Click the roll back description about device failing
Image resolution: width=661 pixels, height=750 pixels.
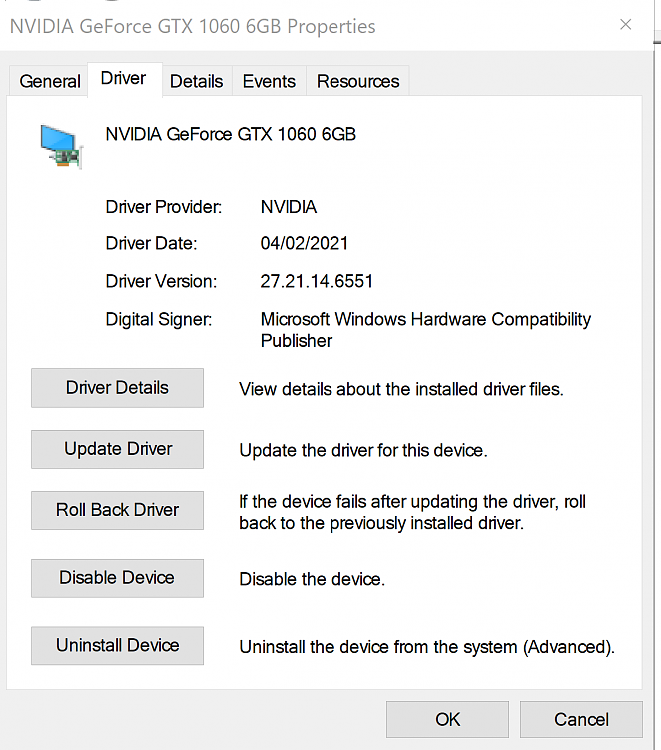[412, 512]
